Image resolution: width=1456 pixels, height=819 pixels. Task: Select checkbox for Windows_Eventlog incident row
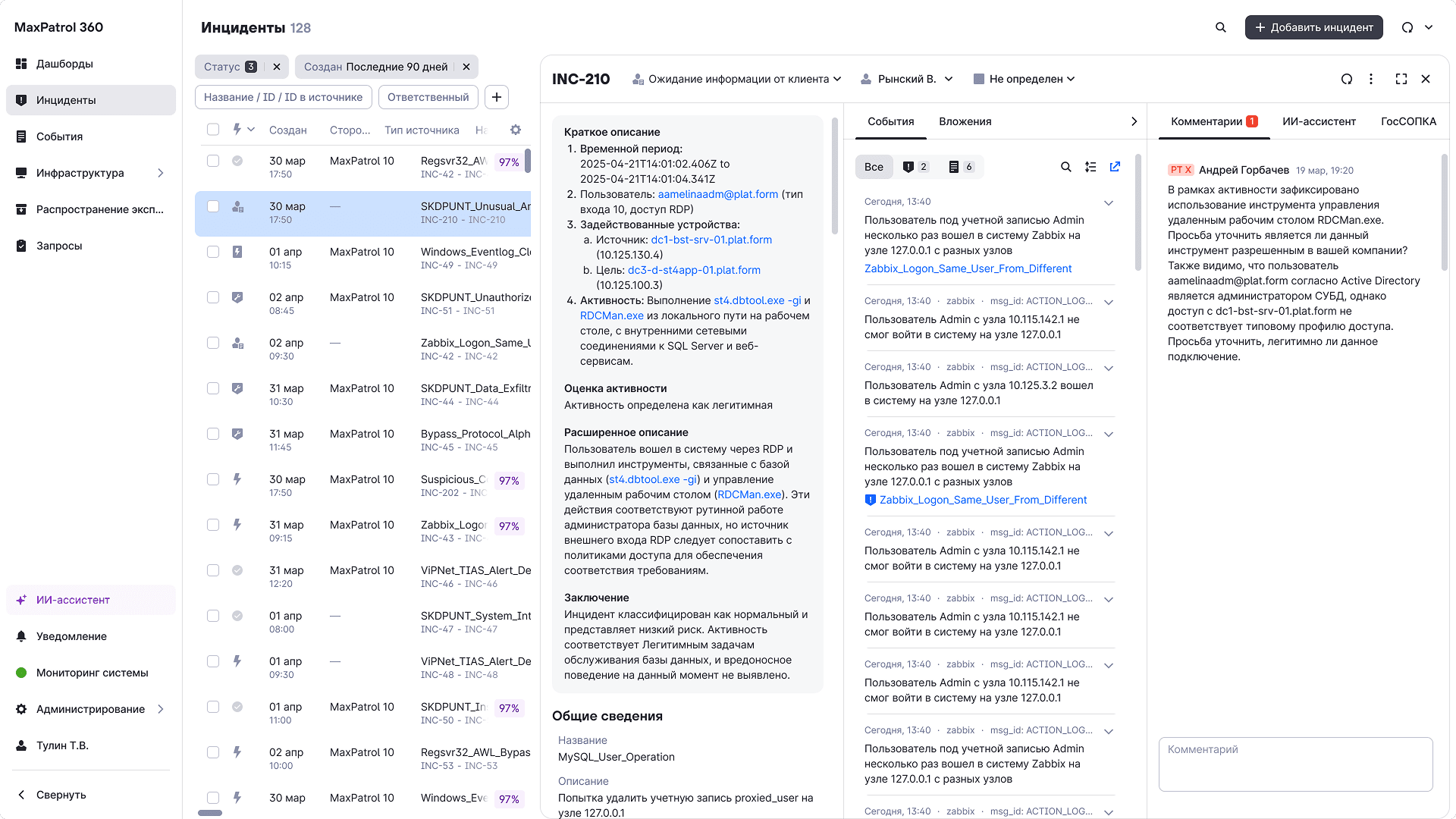pos(213,252)
